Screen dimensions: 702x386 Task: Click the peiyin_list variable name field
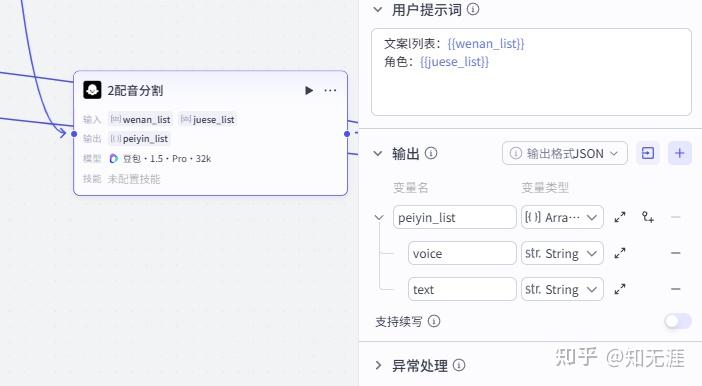pyautogui.click(x=454, y=217)
